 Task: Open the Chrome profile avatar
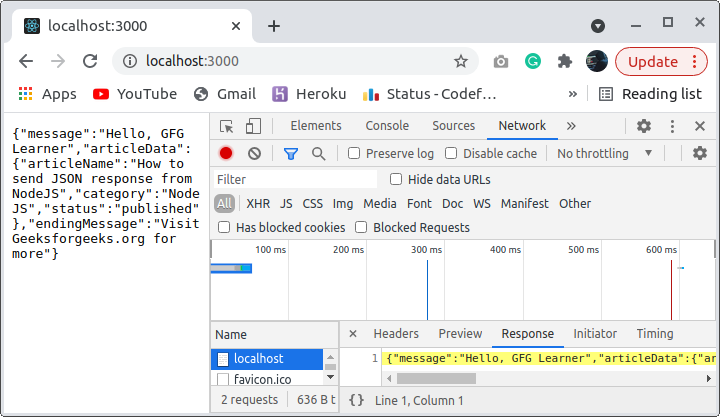[596, 61]
